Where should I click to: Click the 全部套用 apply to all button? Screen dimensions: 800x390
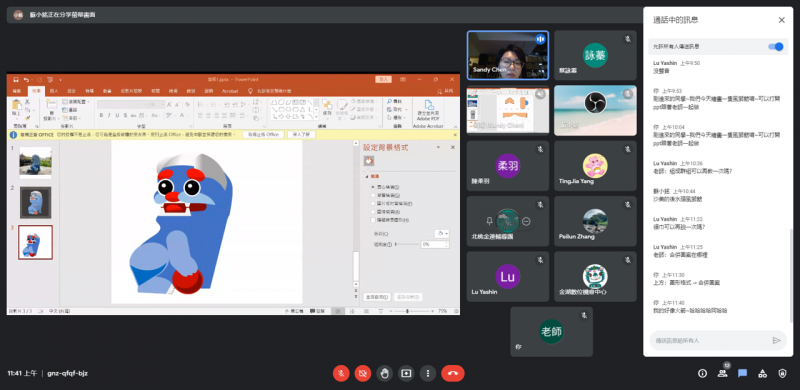click(377, 297)
